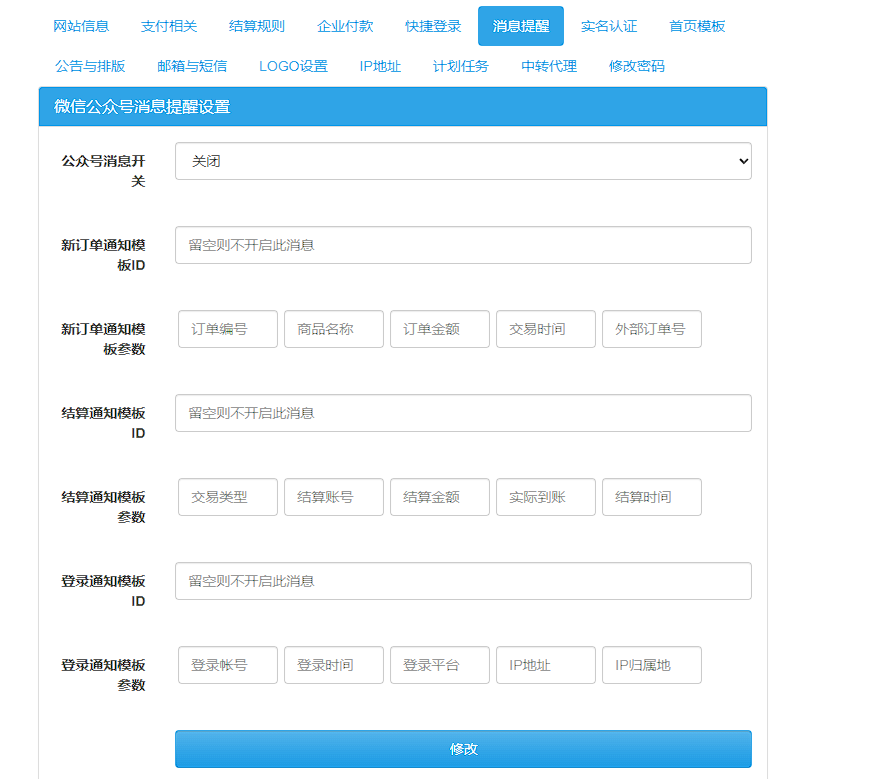Open the 结算规则 settings tab
879x779 pixels.
[256, 26]
